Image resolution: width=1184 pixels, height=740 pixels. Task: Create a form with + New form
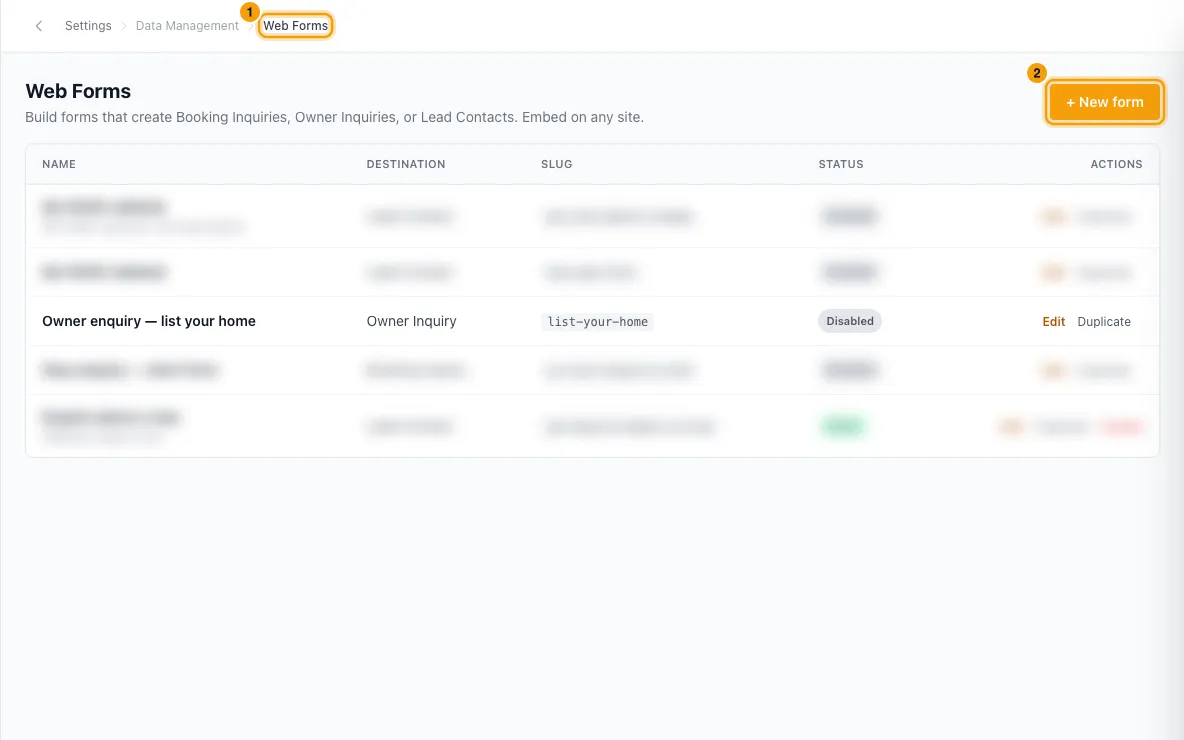pos(1104,102)
